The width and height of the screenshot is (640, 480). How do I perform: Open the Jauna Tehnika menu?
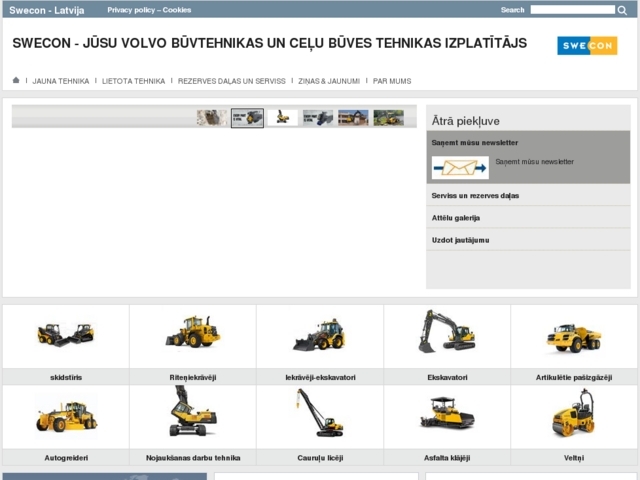[x=61, y=81]
